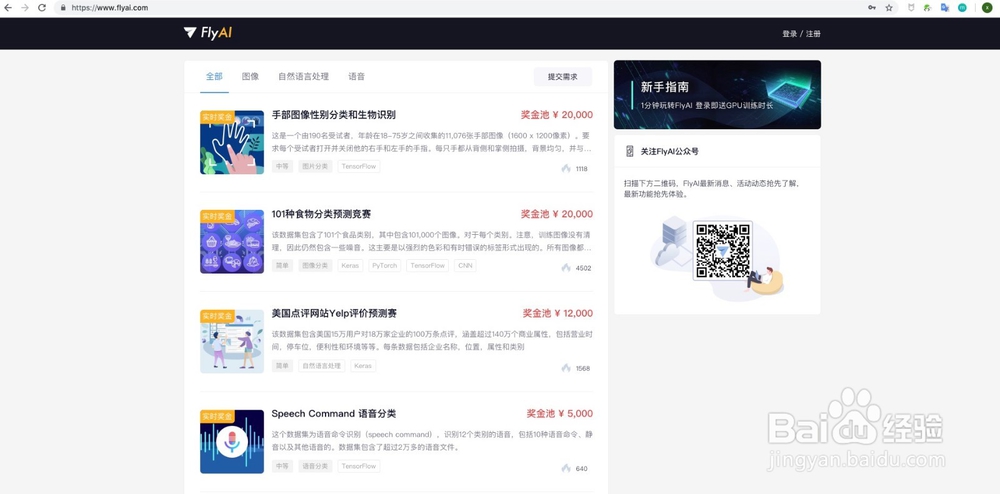Open the Speech Command microphone thumbnail
1000x494 pixels.
[232, 442]
